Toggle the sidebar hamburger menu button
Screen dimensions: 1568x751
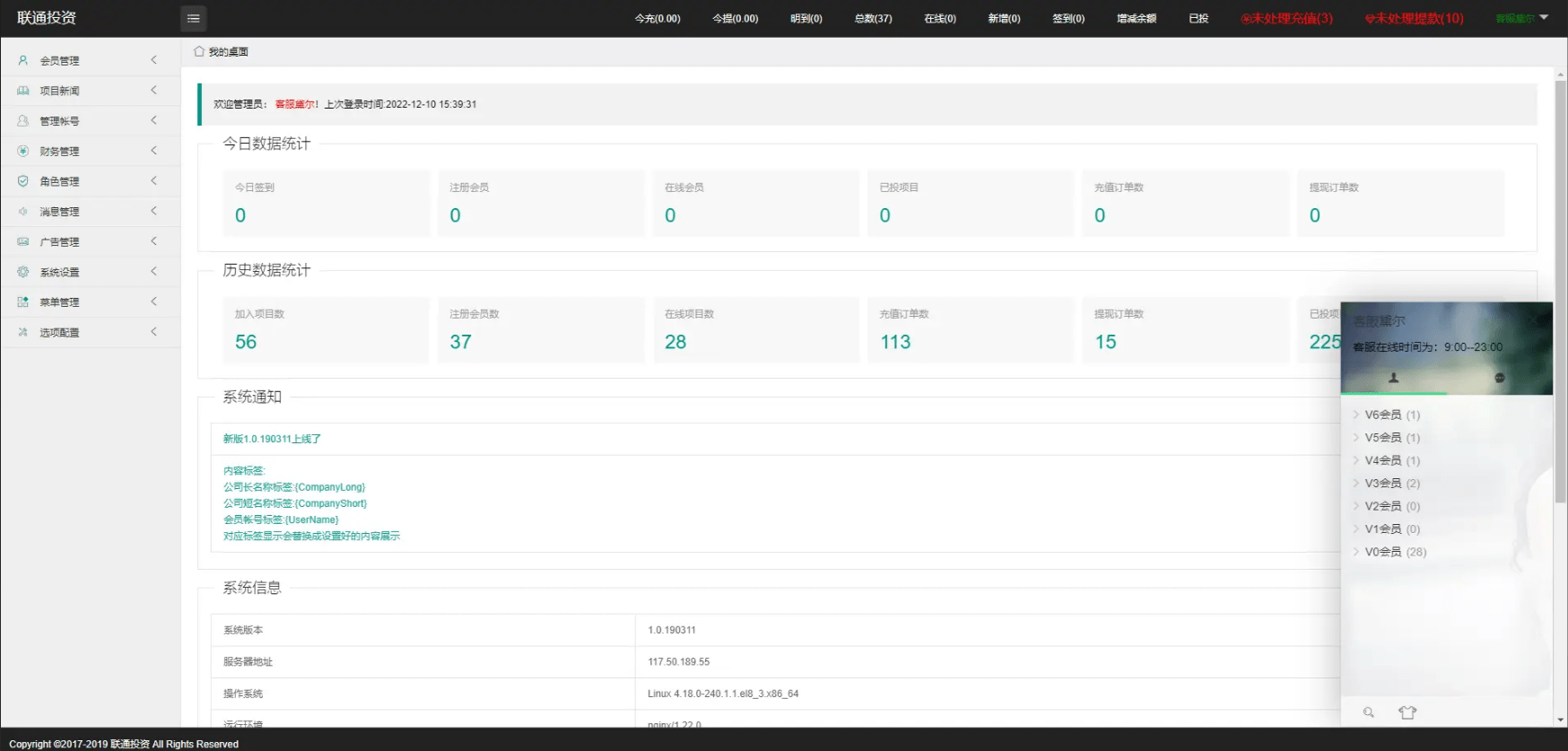pos(193,18)
